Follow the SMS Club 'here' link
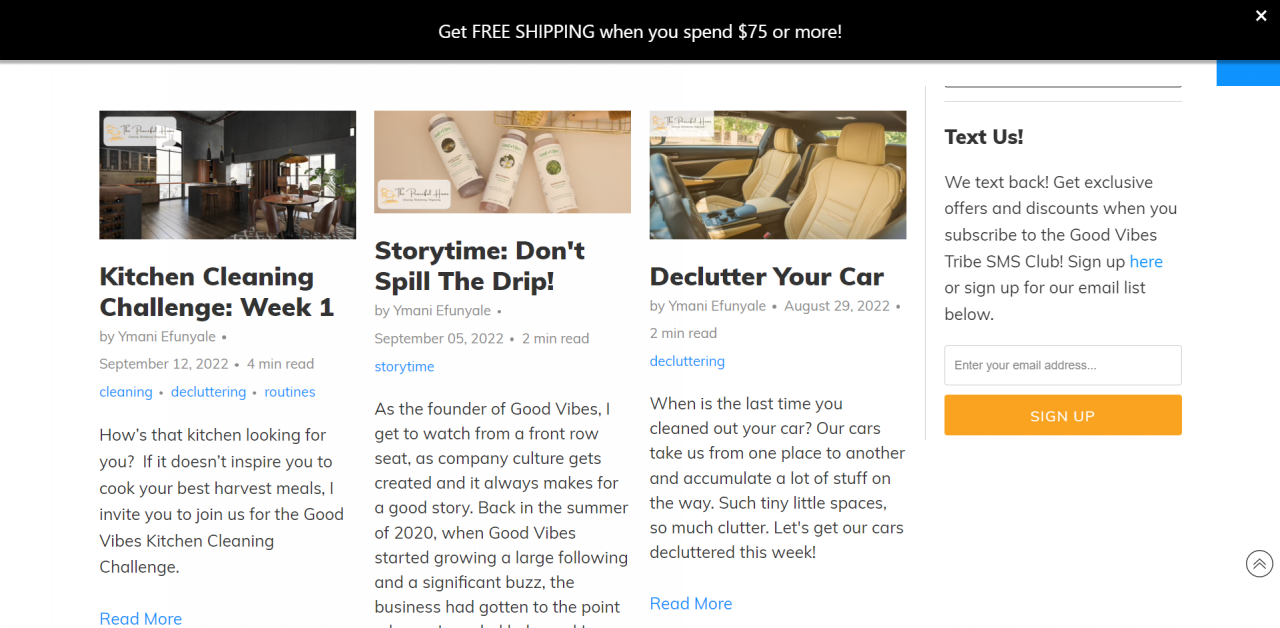 1146,261
